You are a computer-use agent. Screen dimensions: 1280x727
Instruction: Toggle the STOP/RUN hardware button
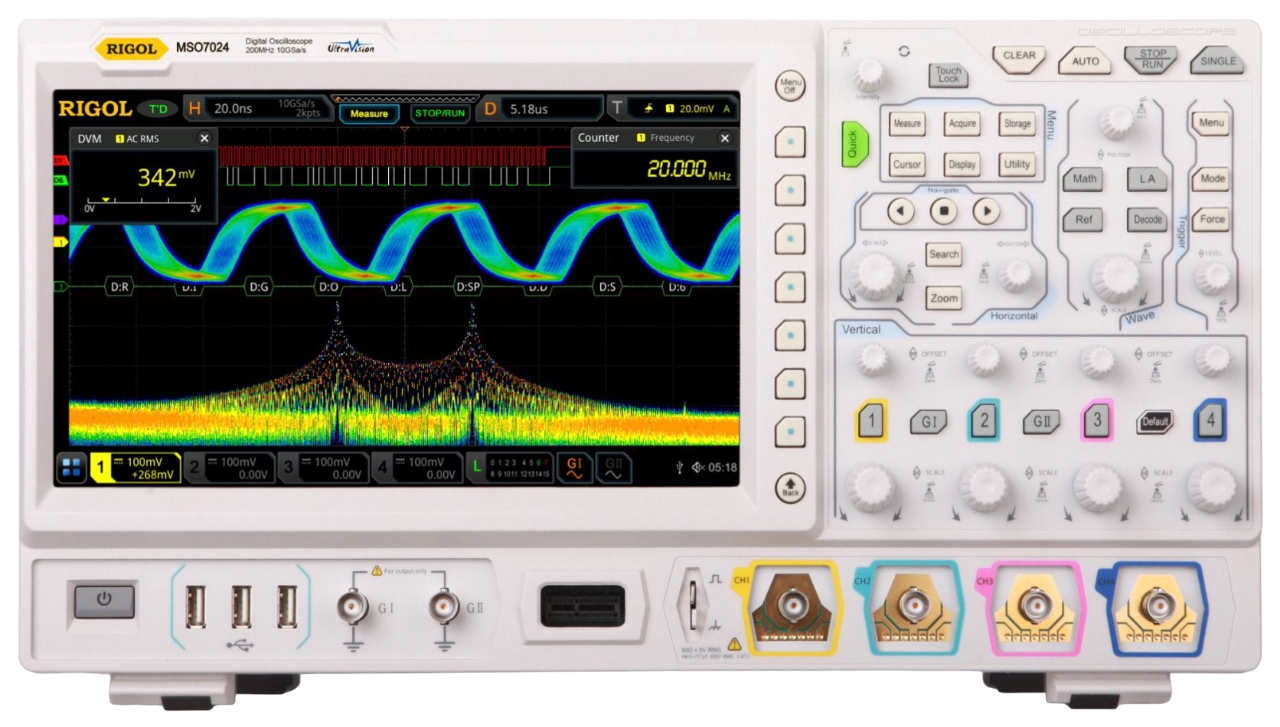coord(1152,59)
